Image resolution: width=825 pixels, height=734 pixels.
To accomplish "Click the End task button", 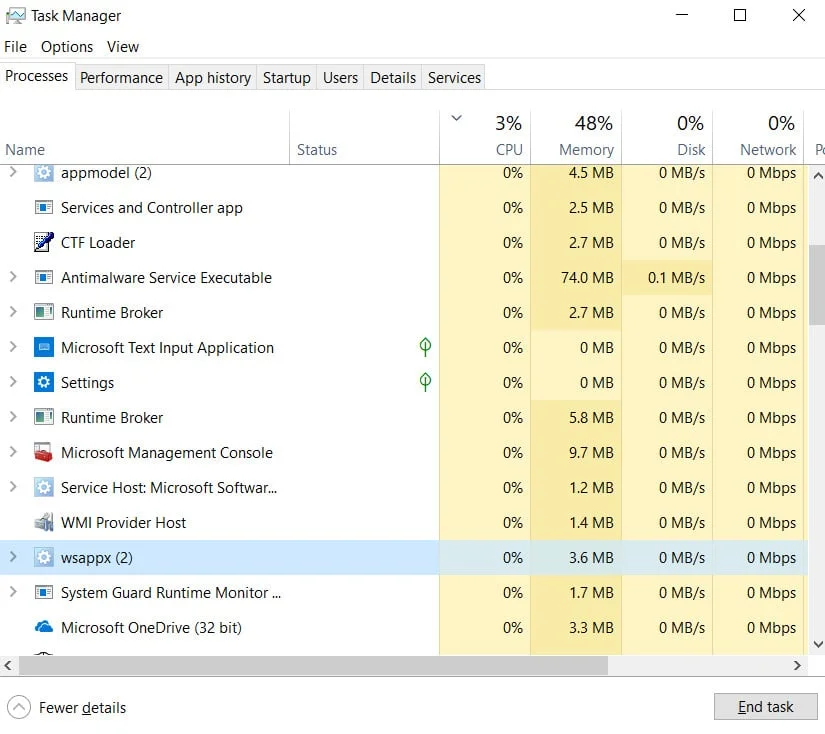I will point(766,707).
